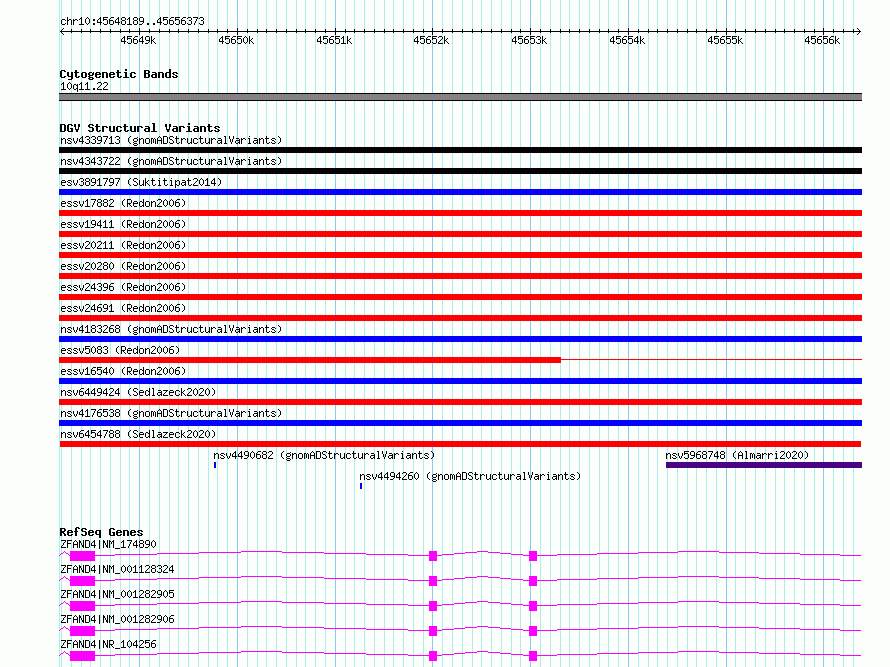Select the nsv5968748 purple variant bar

[763, 465]
